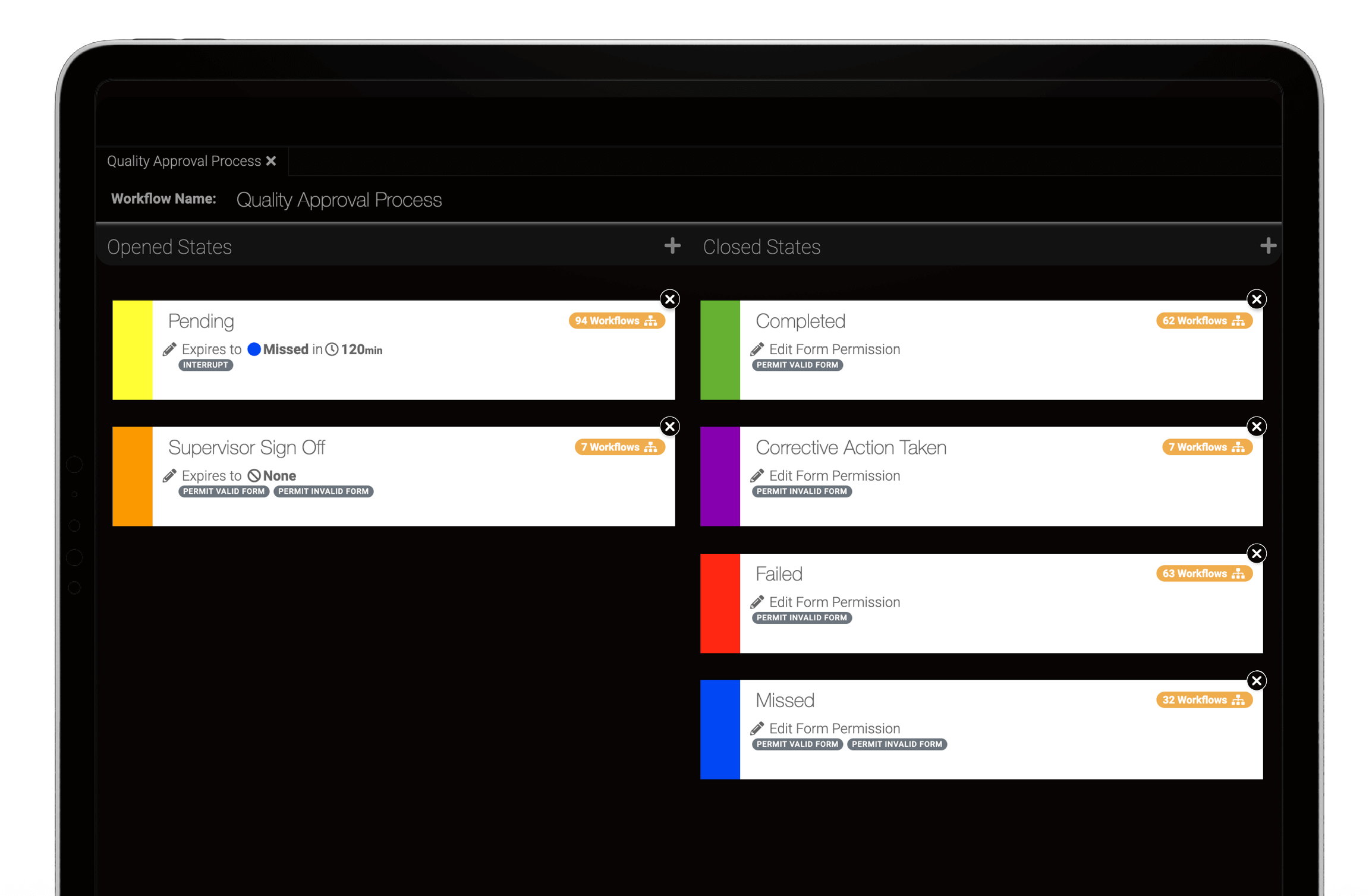Toggle INTERRUPT setting on the Pending state
Screen dimensions: 1369x896
pos(205,365)
